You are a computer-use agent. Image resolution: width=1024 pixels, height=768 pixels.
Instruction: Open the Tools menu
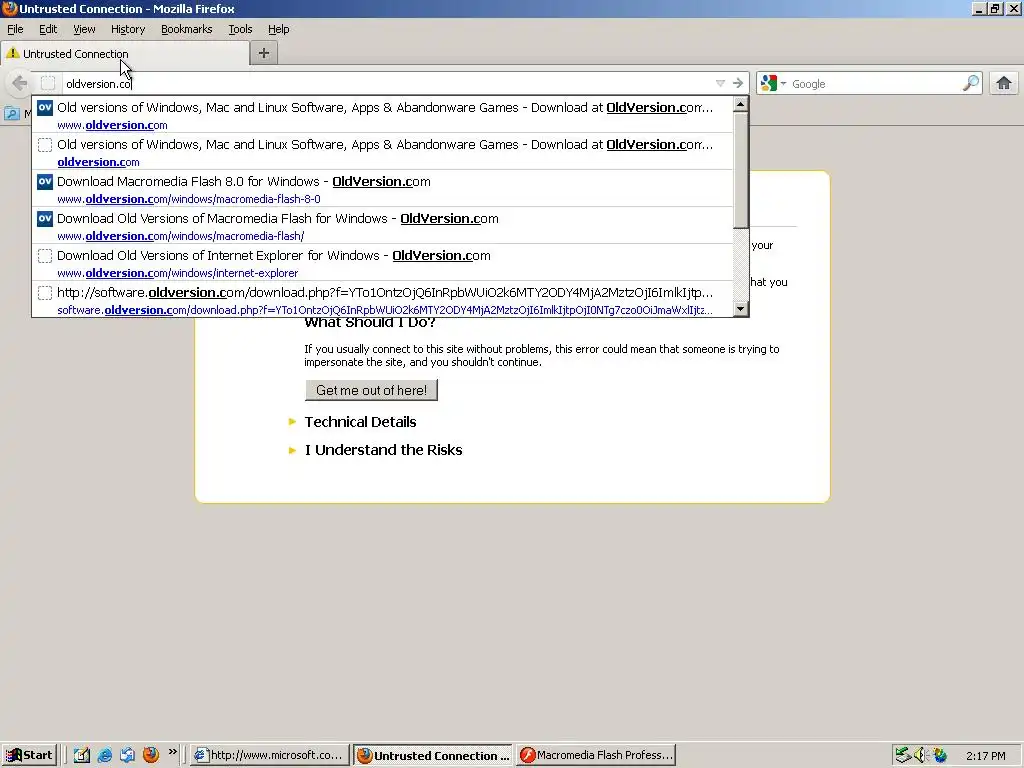tap(240, 29)
